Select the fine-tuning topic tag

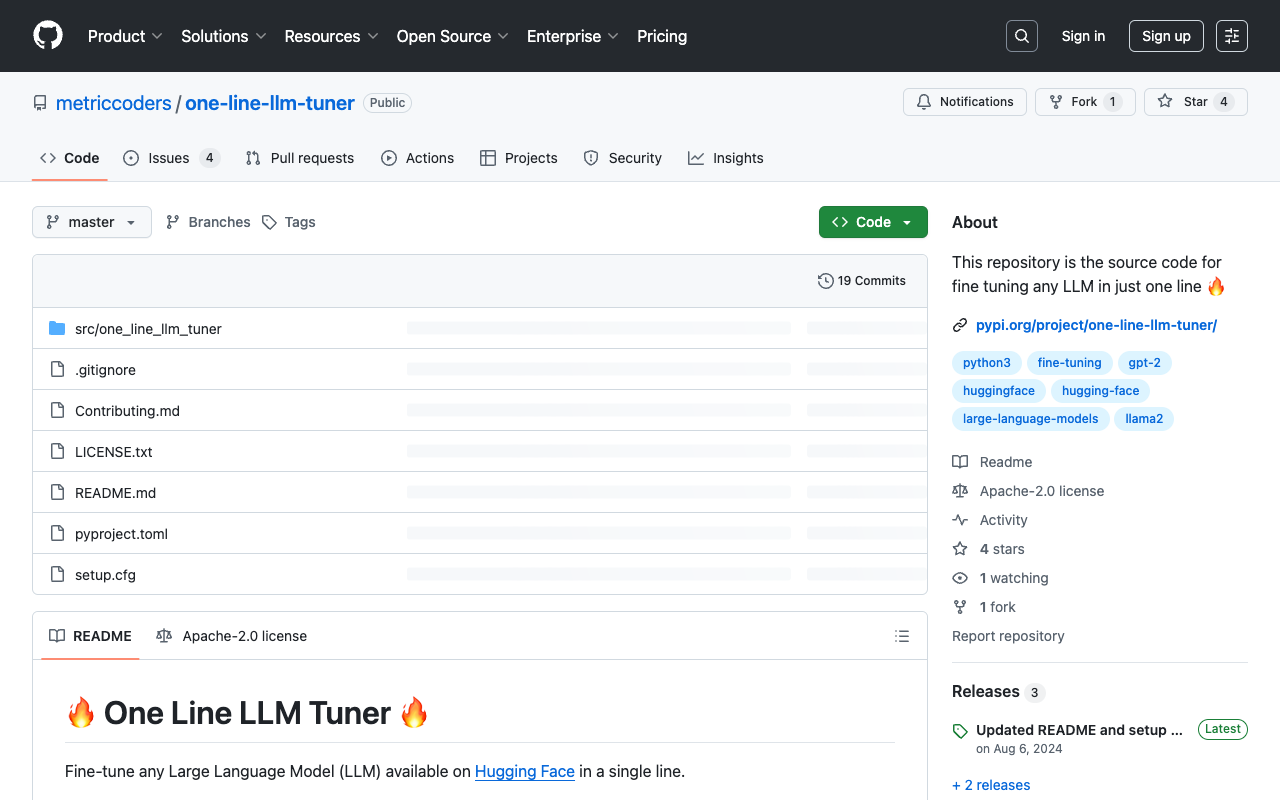pyautogui.click(x=1069, y=363)
